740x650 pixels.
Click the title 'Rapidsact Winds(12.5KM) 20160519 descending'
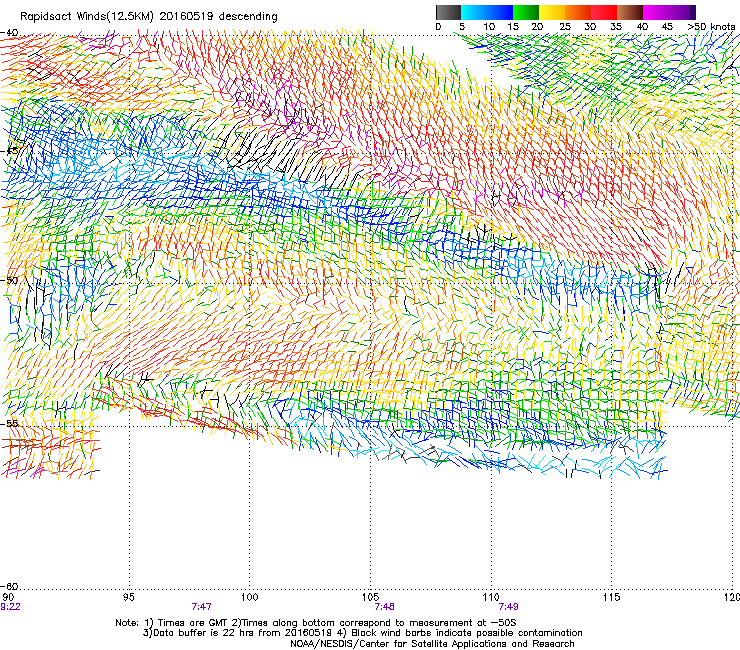pos(149,17)
